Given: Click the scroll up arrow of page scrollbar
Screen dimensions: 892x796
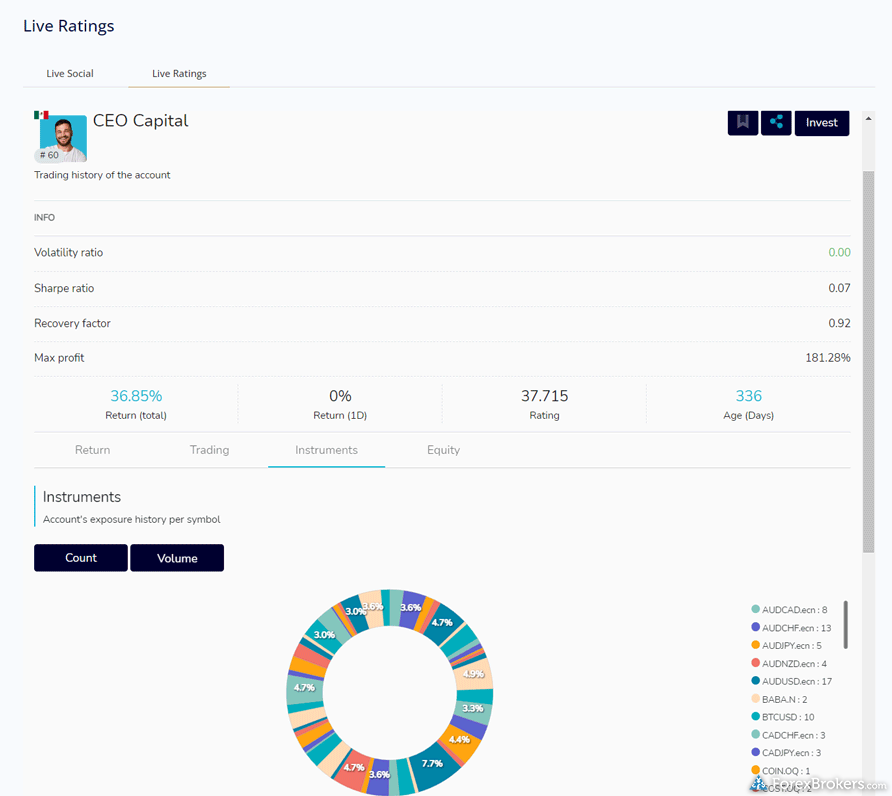Looking at the screenshot, I should point(868,119).
